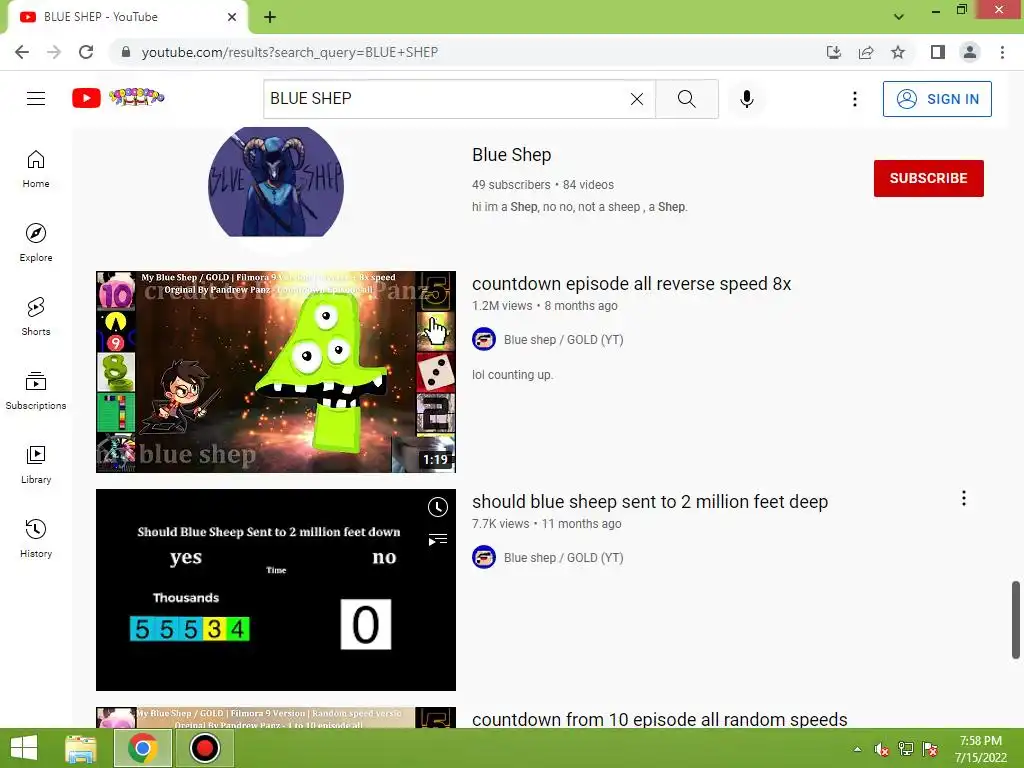This screenshot has height=768, width=1024.
Task: Go back in browser history
Action: (x=22, y=52)
